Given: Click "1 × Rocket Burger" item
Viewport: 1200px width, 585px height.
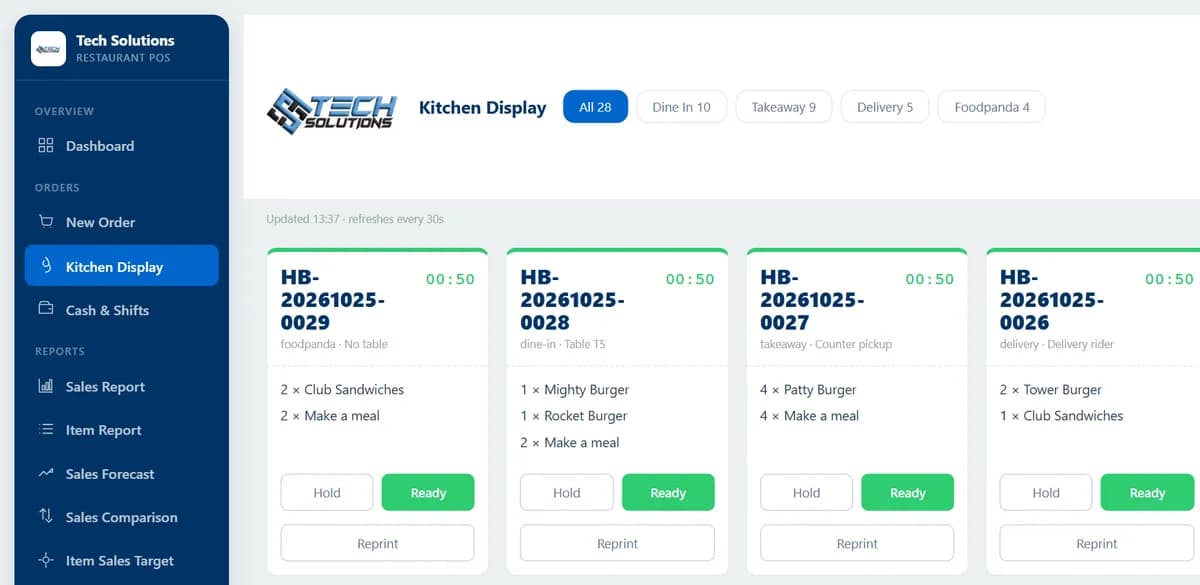Looking at the screenshot, I should [574, 416].
